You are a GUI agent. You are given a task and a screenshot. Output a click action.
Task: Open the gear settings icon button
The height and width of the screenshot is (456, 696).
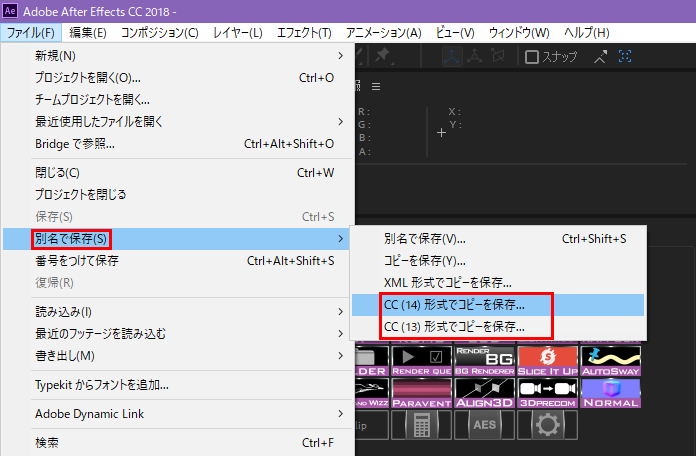[x=548, y=424]
